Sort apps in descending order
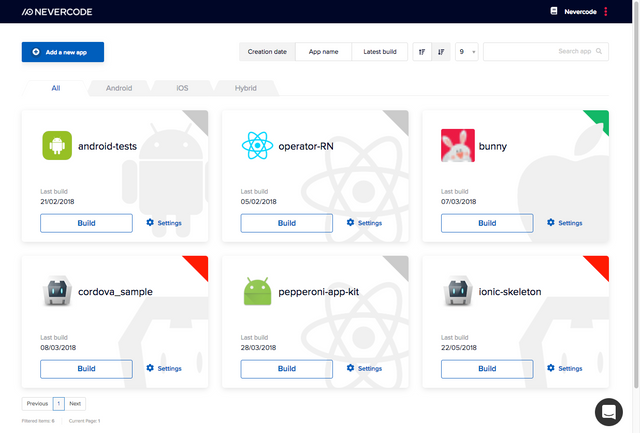The height and width of the screenshot is (433, 640). pos(441,52)
